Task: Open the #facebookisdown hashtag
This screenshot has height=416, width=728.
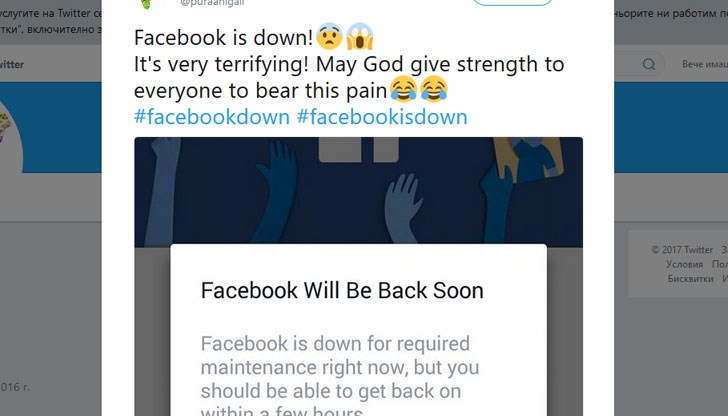Action: click(x=382, y=117)
